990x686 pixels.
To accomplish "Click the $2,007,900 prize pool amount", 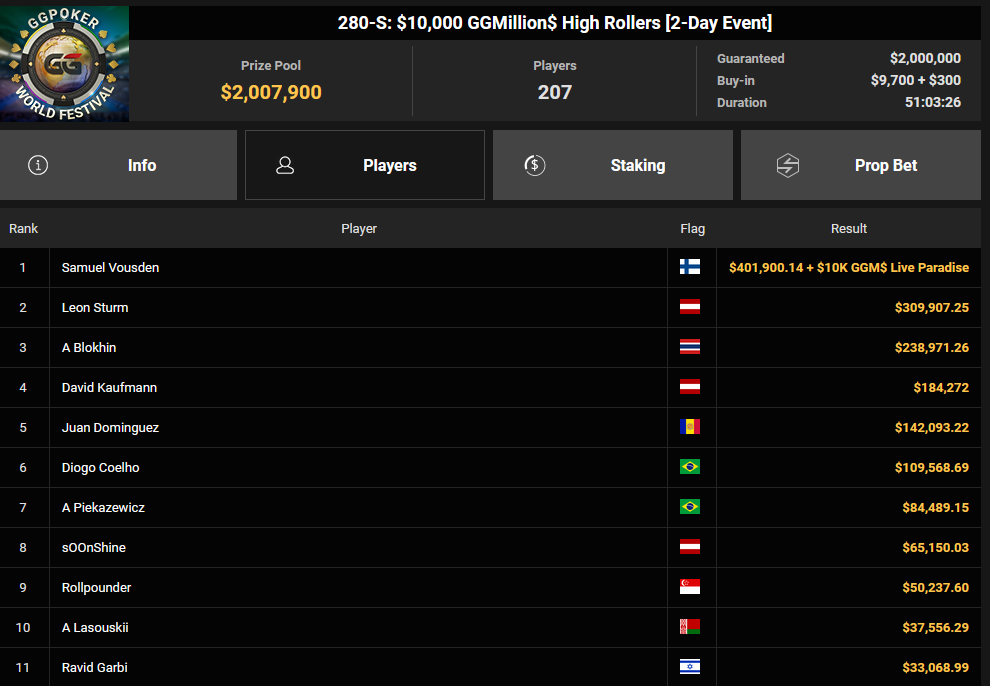I will click(271, 92).
